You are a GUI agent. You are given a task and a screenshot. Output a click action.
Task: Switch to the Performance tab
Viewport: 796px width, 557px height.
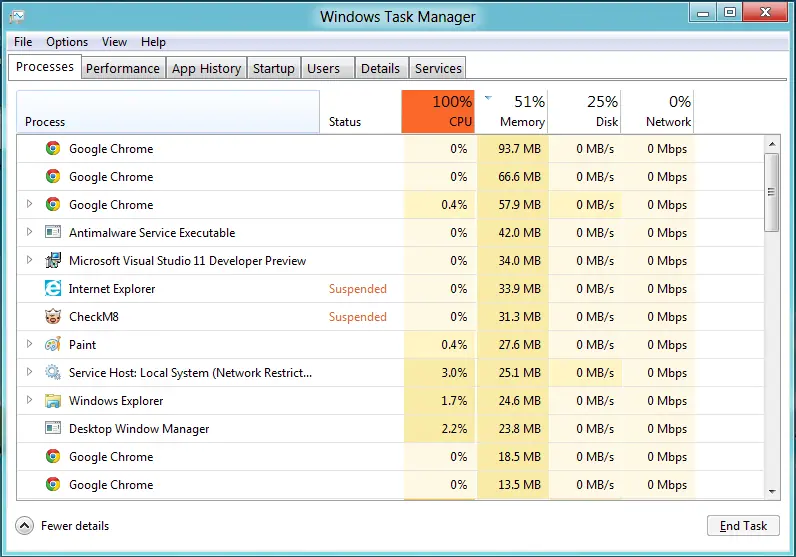pyautogui.click(x=122, y=68)
